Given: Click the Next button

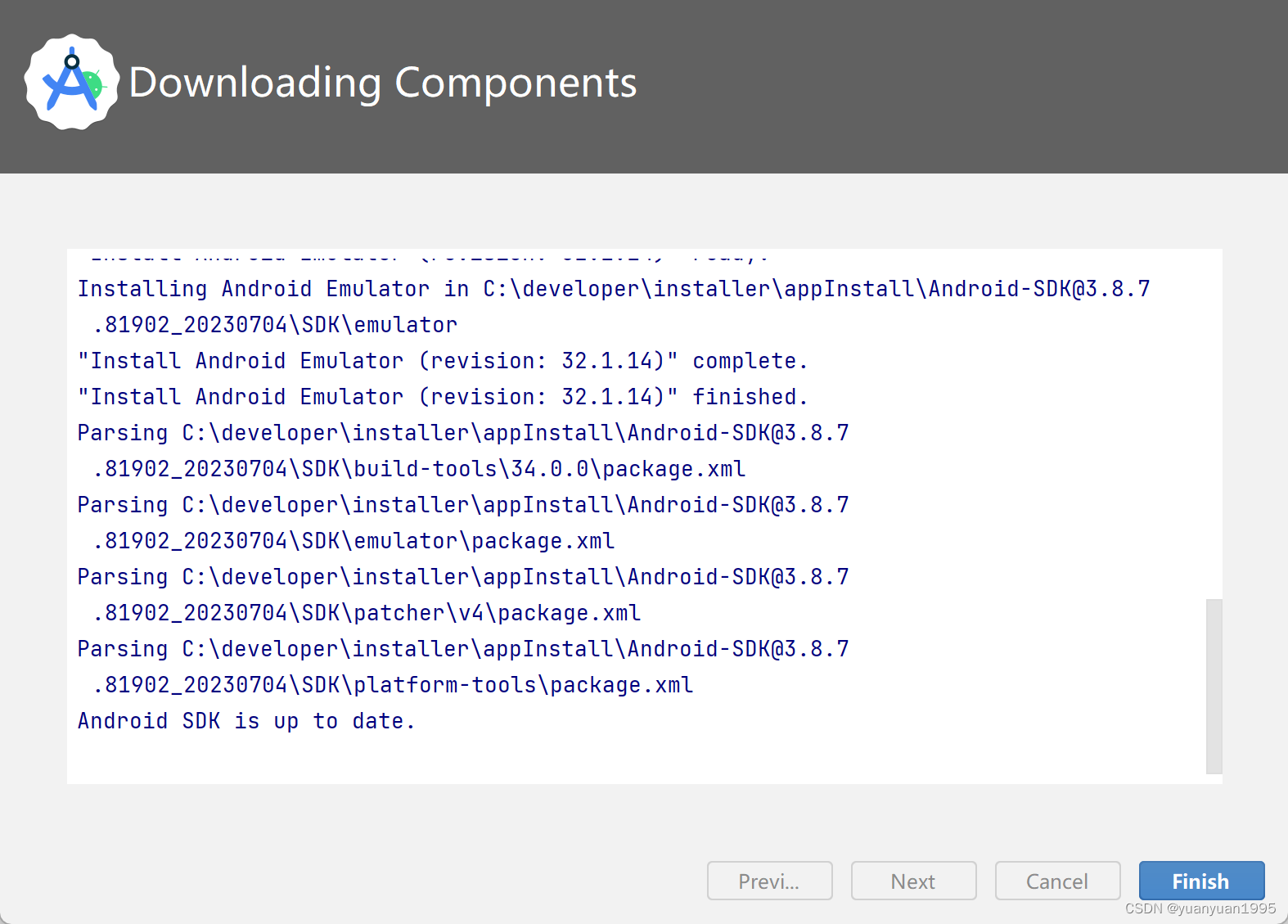Looking at the screenshot, I should [913, 881].
